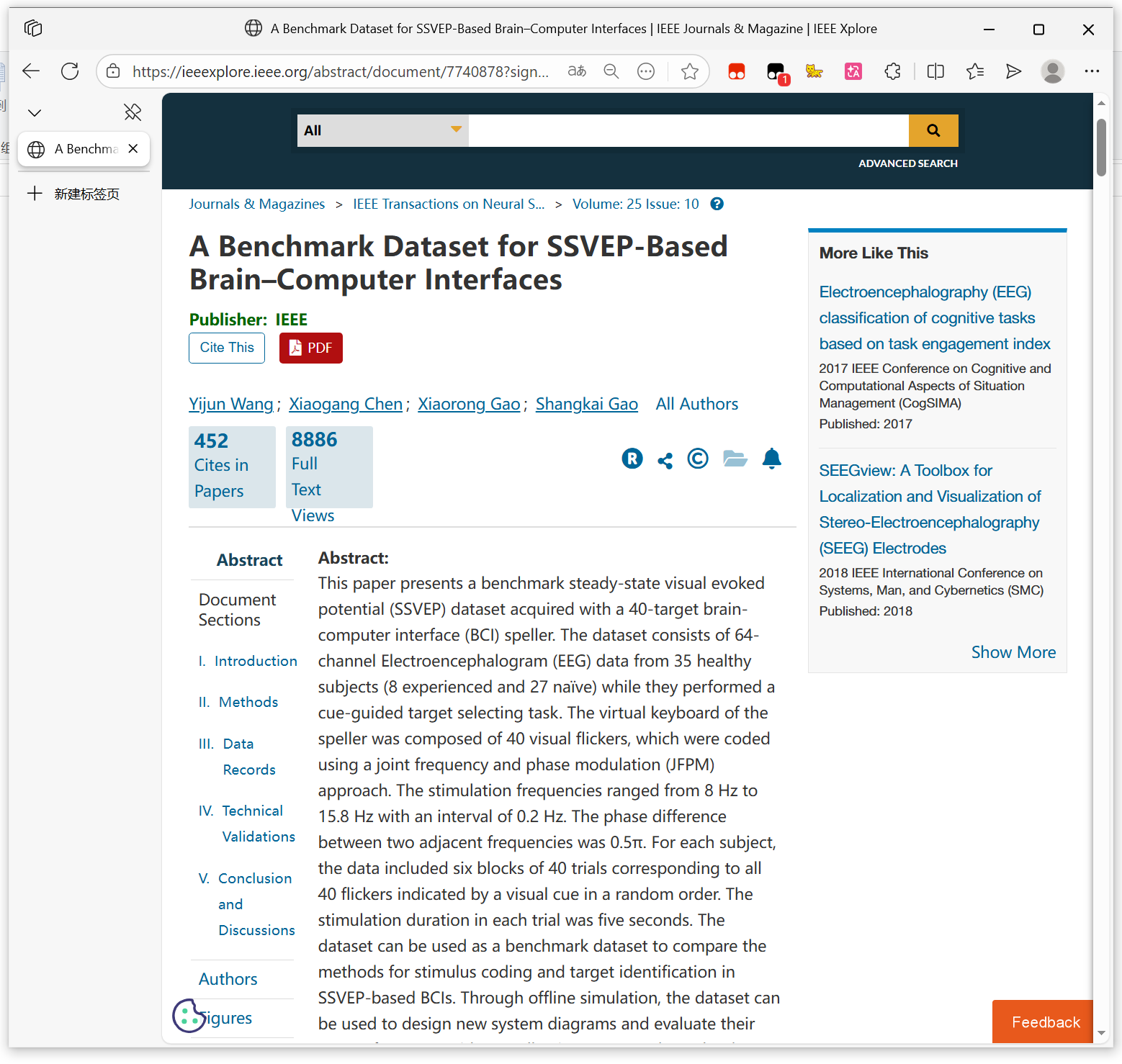Click Show More under More Like This
Viewport: 1122px width, 1064px height.
click(1013, 652)
